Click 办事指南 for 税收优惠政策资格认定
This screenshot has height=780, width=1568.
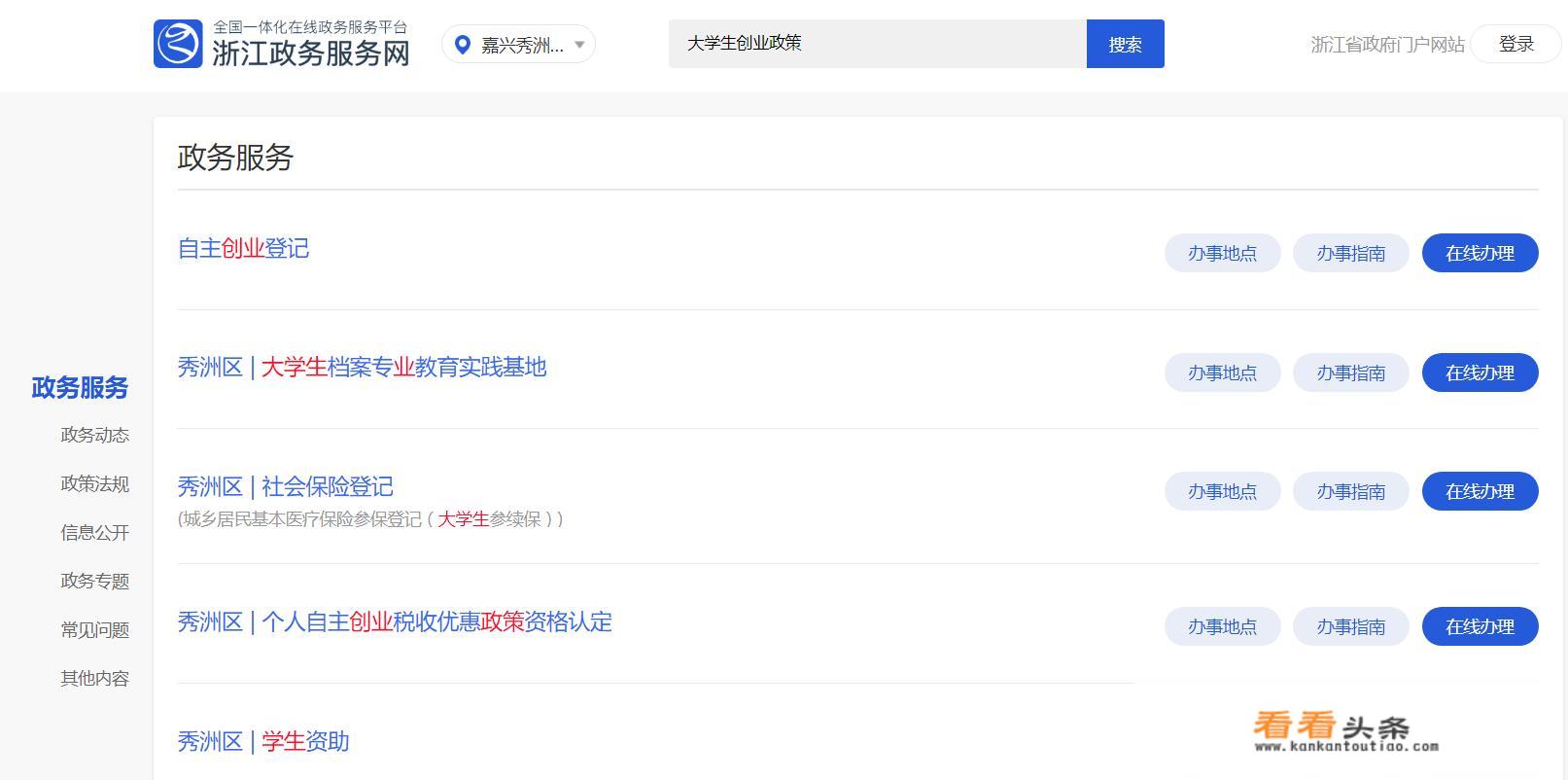point(1350,626)
